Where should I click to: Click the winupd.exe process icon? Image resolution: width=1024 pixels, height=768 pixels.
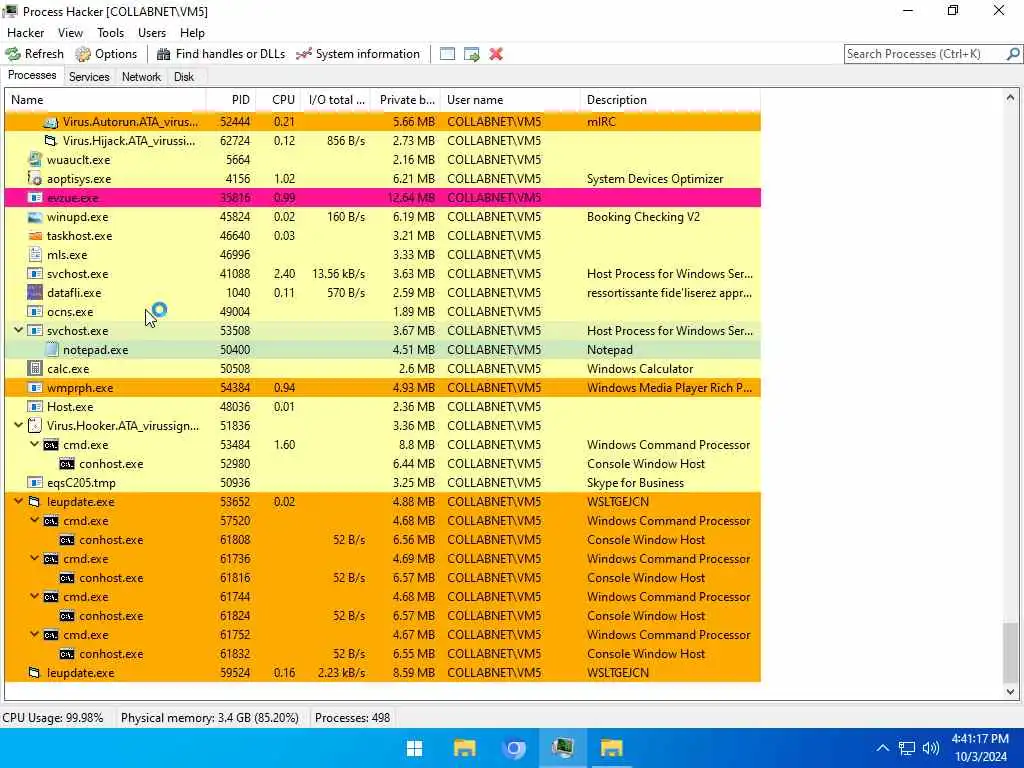pyautogui.click(x=35, y=217)
